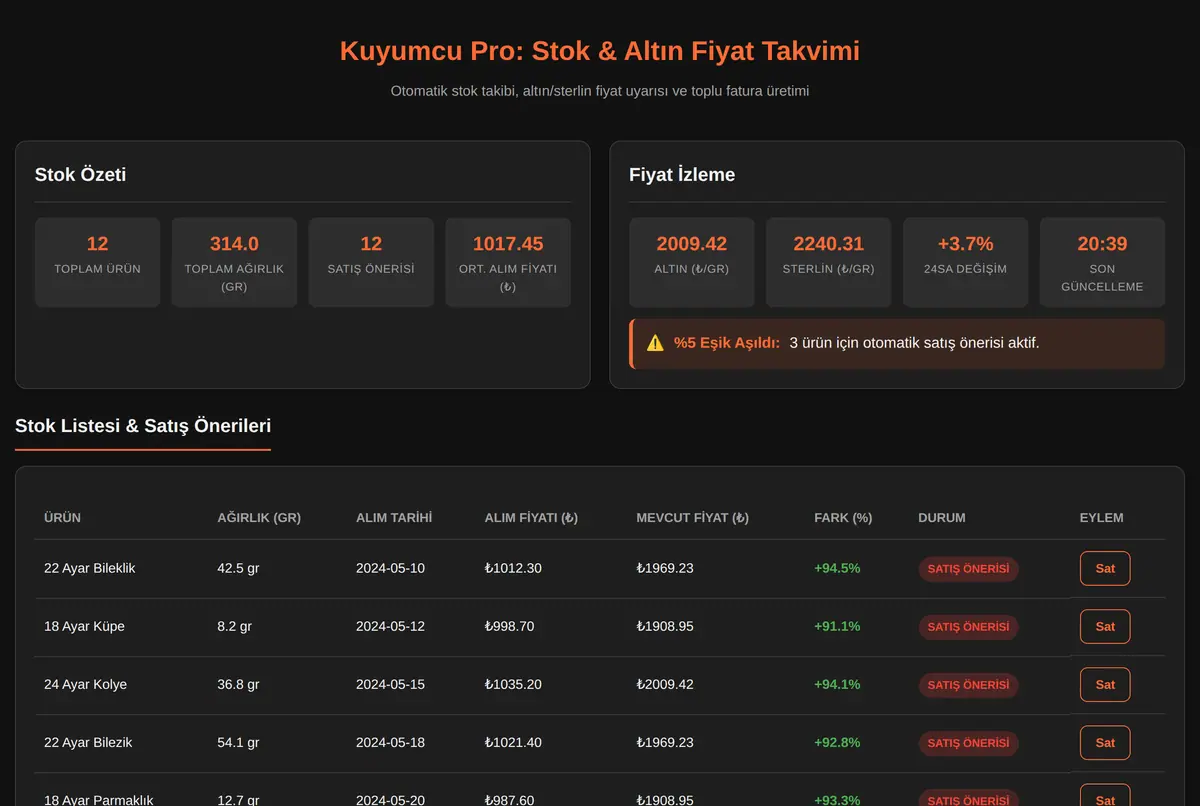
Task: Click the ALIM TARİHİ column header
Action: pyautogui.click(x=394, y=518)
